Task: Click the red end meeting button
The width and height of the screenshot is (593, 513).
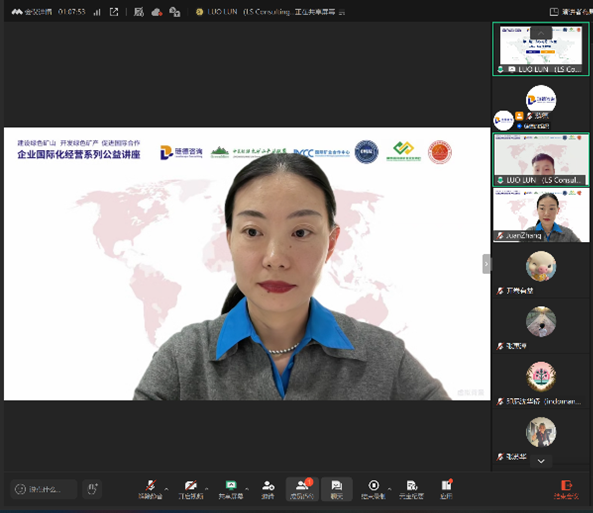Action: (x=566, y=490)
